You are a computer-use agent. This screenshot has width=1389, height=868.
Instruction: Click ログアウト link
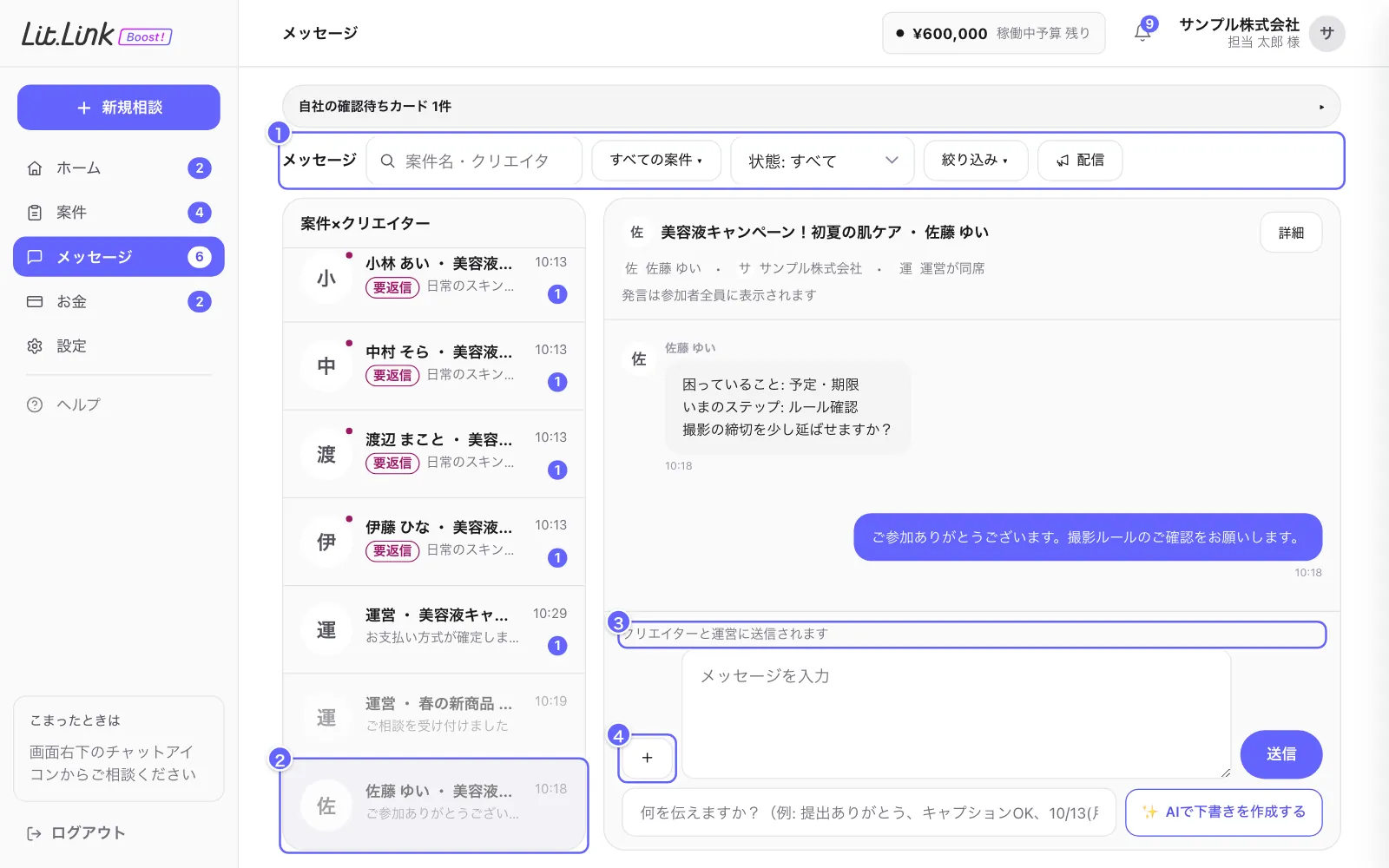(x=76, y=833)
